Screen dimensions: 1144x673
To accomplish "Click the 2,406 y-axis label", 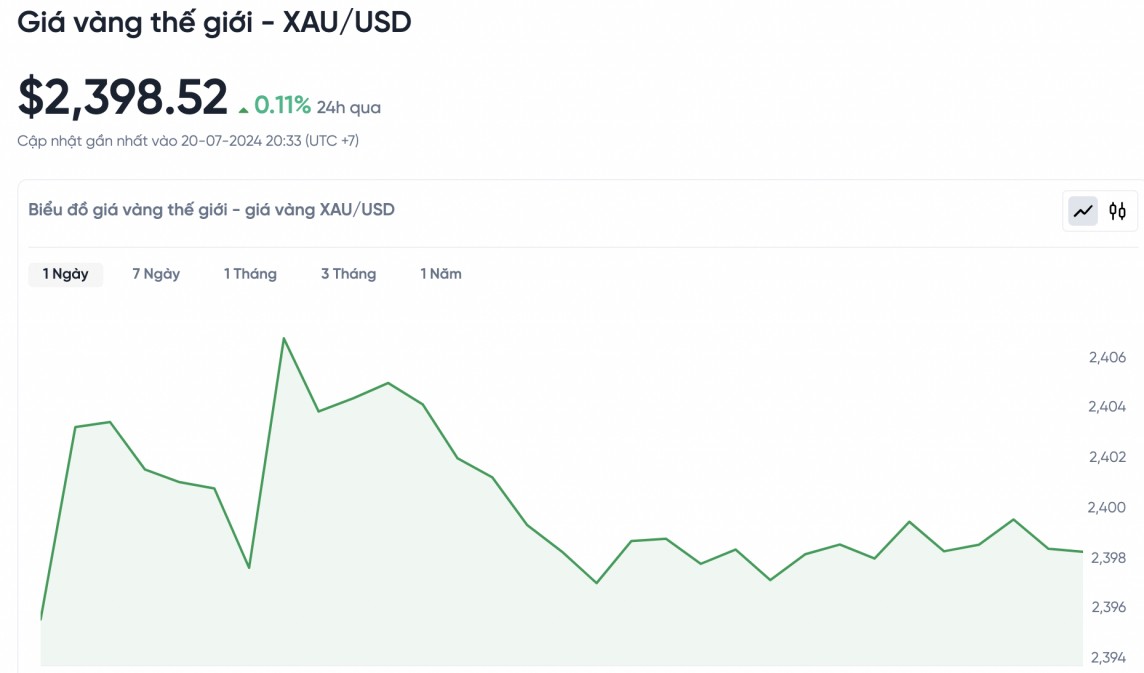I will 1107,357.
